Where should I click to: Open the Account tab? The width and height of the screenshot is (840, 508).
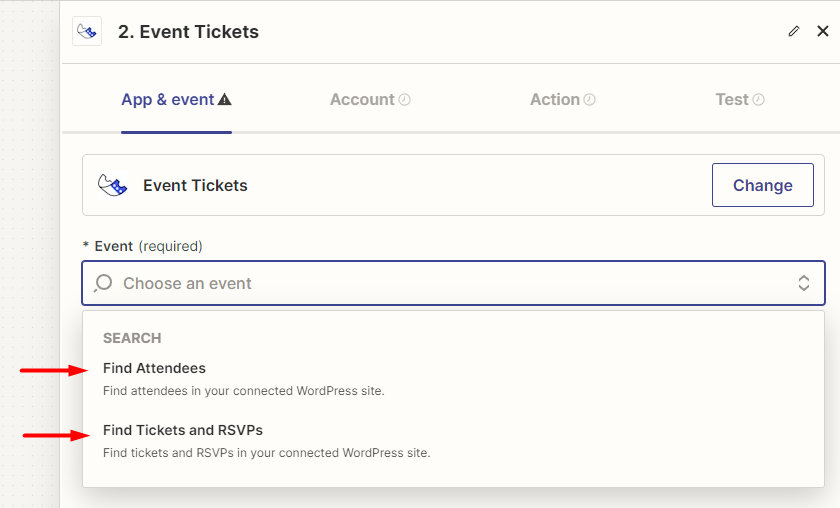coord(362,100)
